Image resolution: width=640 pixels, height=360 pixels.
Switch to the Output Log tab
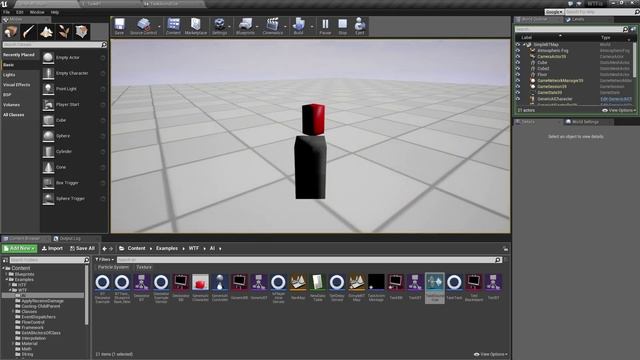click(70, 238)
